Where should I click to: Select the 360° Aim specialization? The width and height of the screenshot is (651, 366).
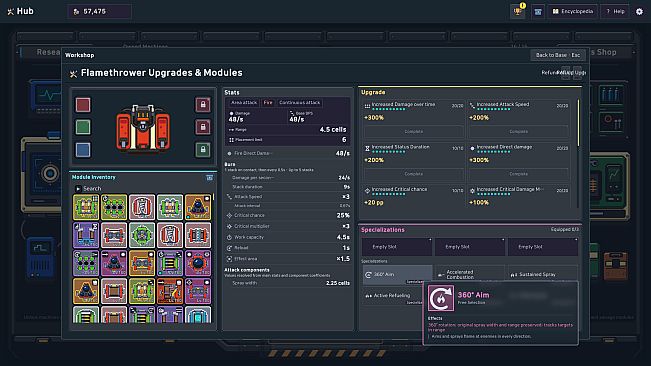[x=397, y=275]
